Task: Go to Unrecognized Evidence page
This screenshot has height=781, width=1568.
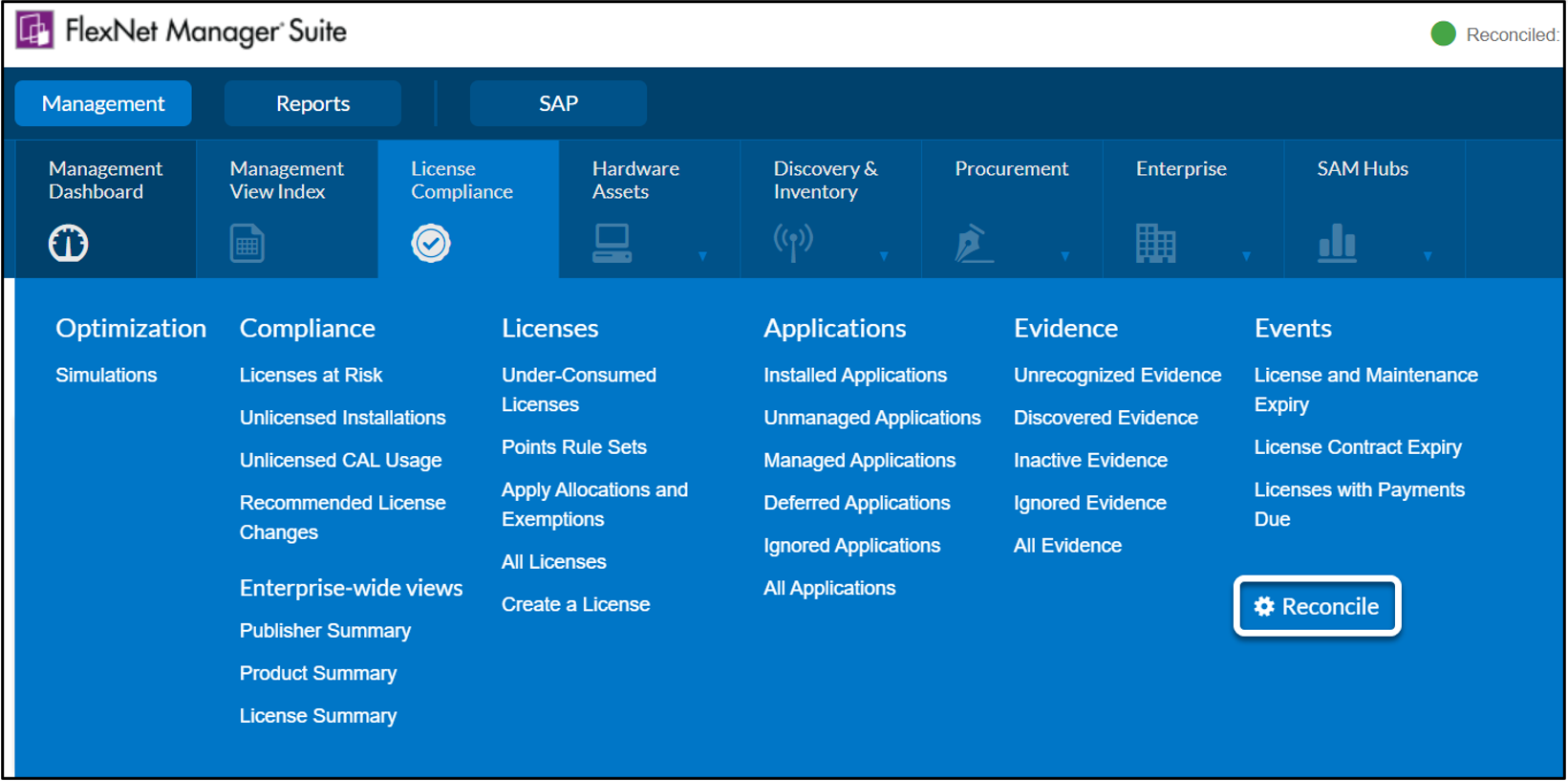Action: tap(1117, 375)
